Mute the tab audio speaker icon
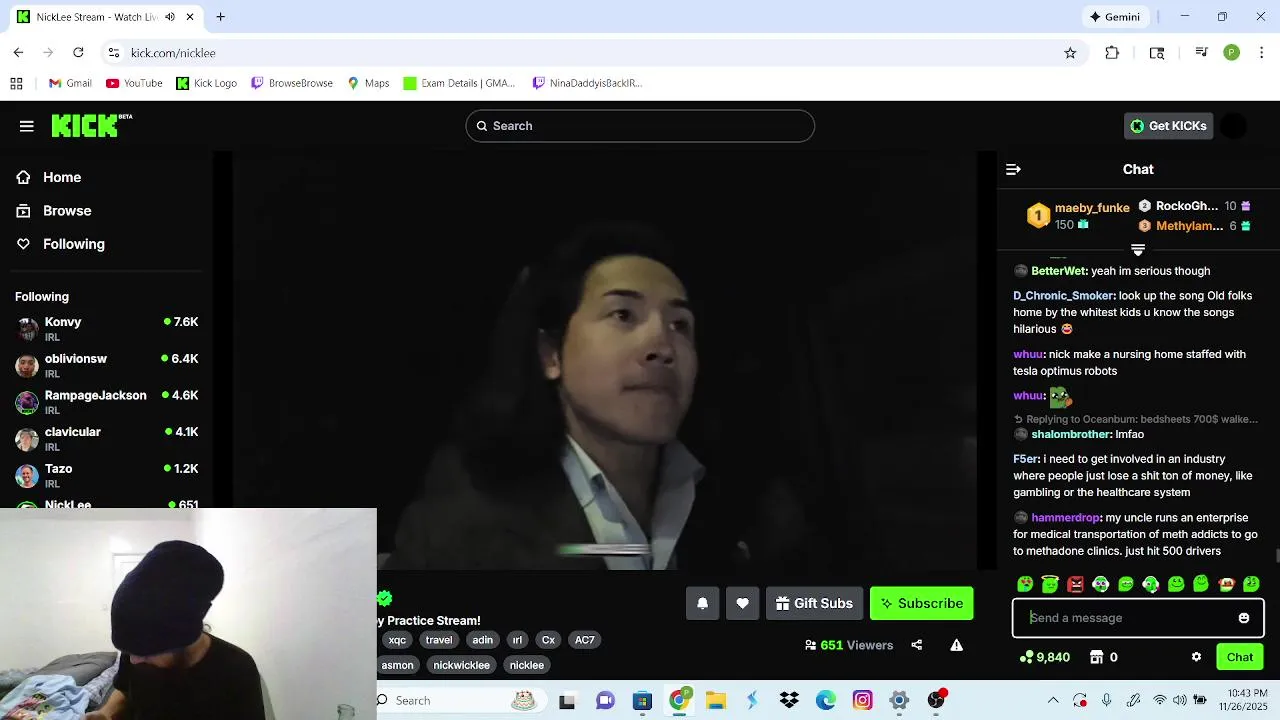The width and height of the screenshot is (1280, 720). point(170,17)
